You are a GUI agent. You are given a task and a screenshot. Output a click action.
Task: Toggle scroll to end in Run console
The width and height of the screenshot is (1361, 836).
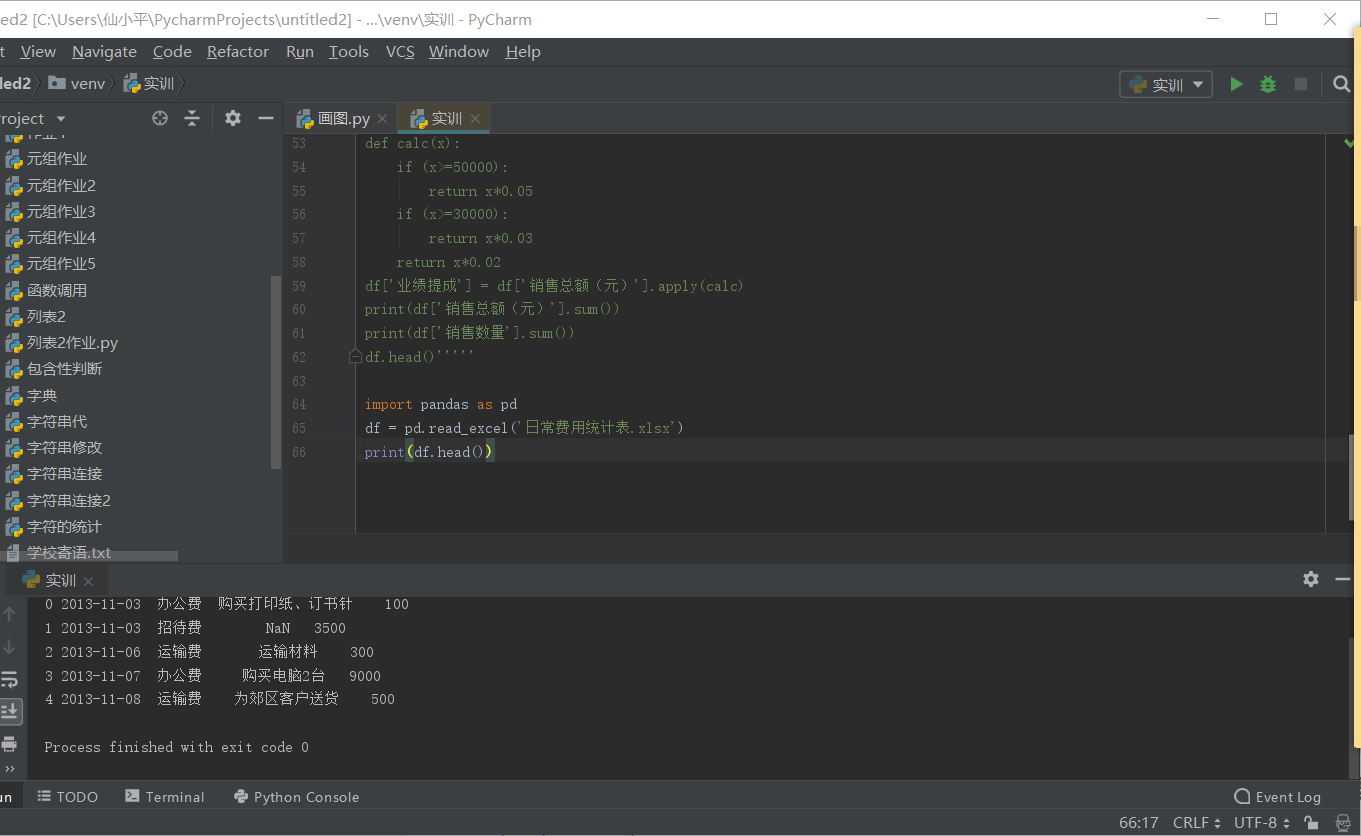pos(10,711)
